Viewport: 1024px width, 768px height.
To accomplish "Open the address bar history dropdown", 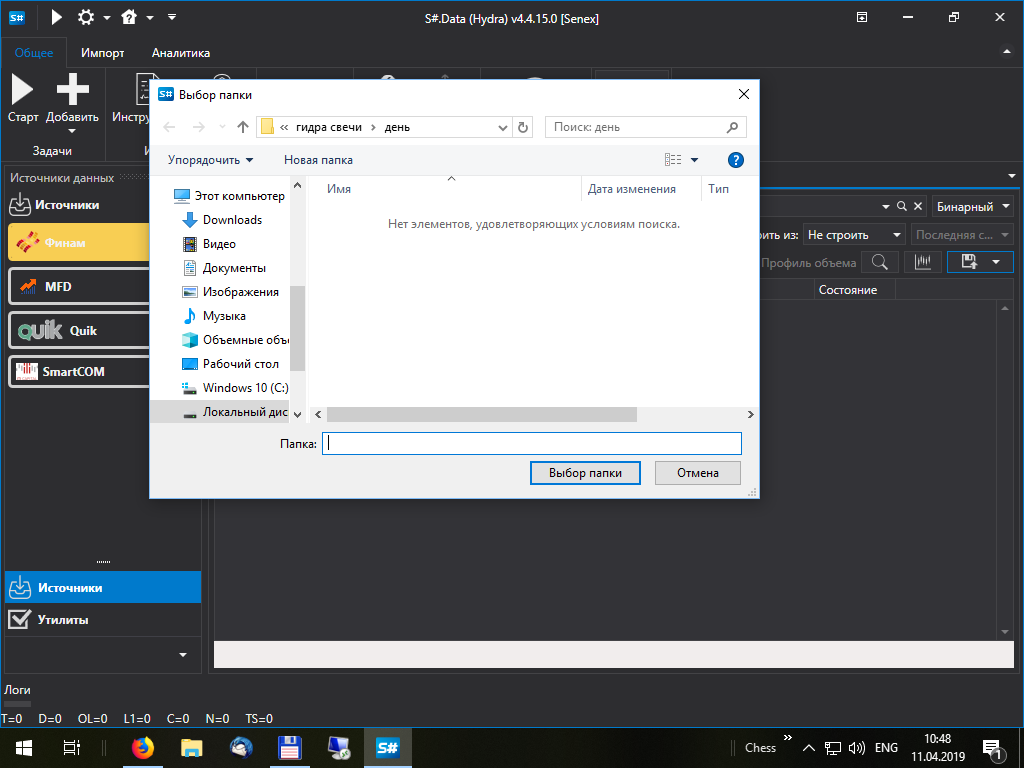I will pyautogui.click(x=502, y=127).
